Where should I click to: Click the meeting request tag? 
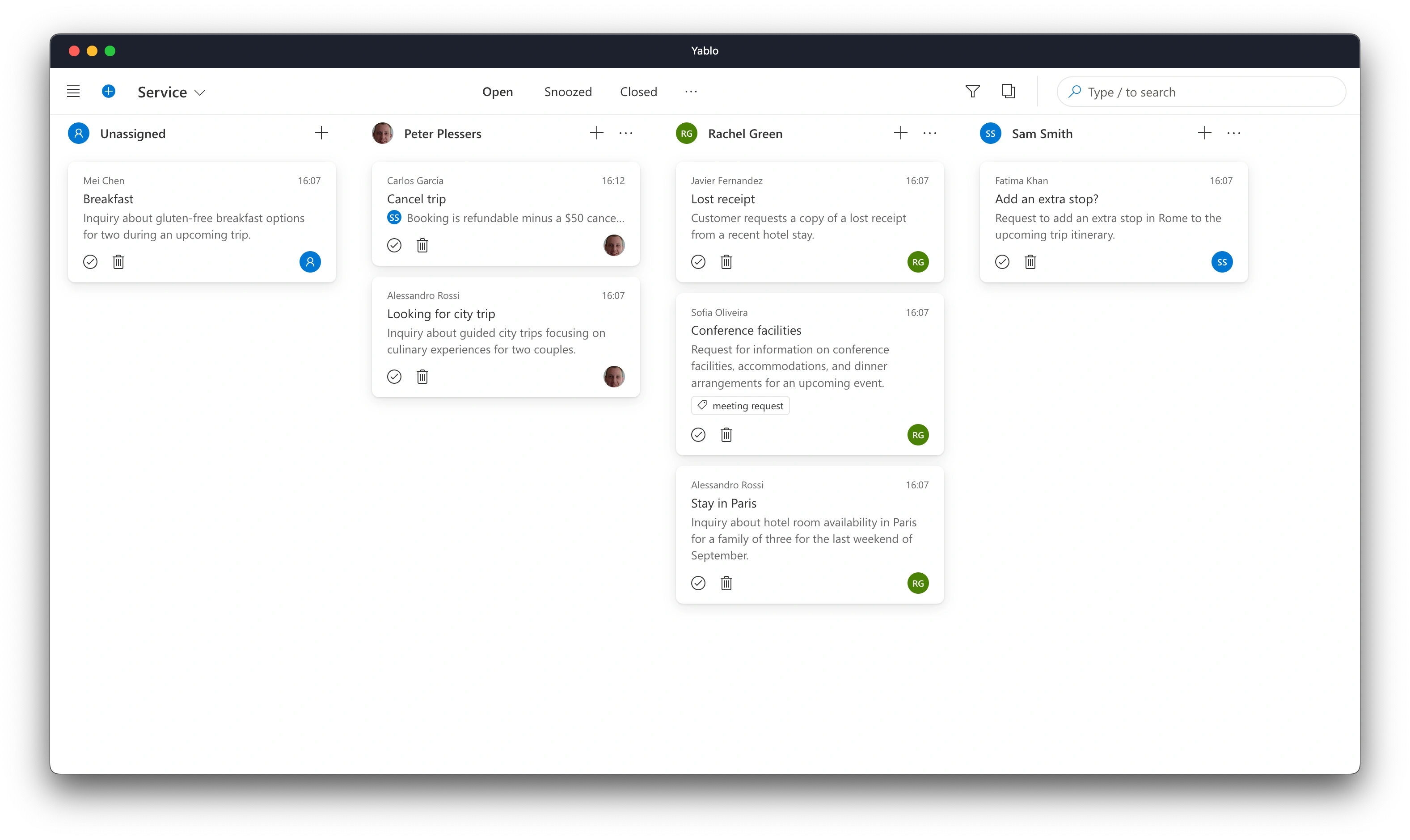[739, 405]
